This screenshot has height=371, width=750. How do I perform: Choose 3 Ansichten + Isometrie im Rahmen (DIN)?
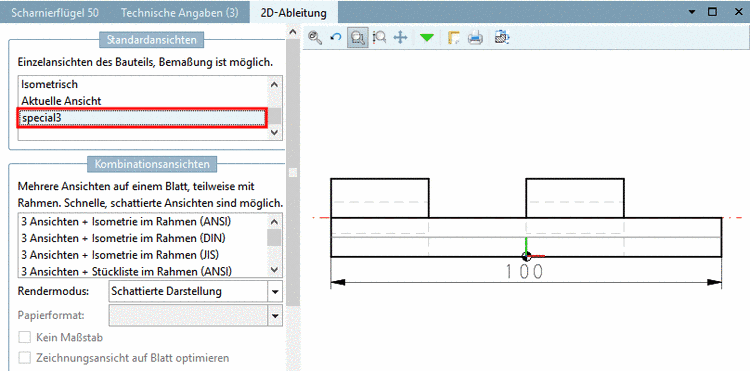(x=143, y=238)
